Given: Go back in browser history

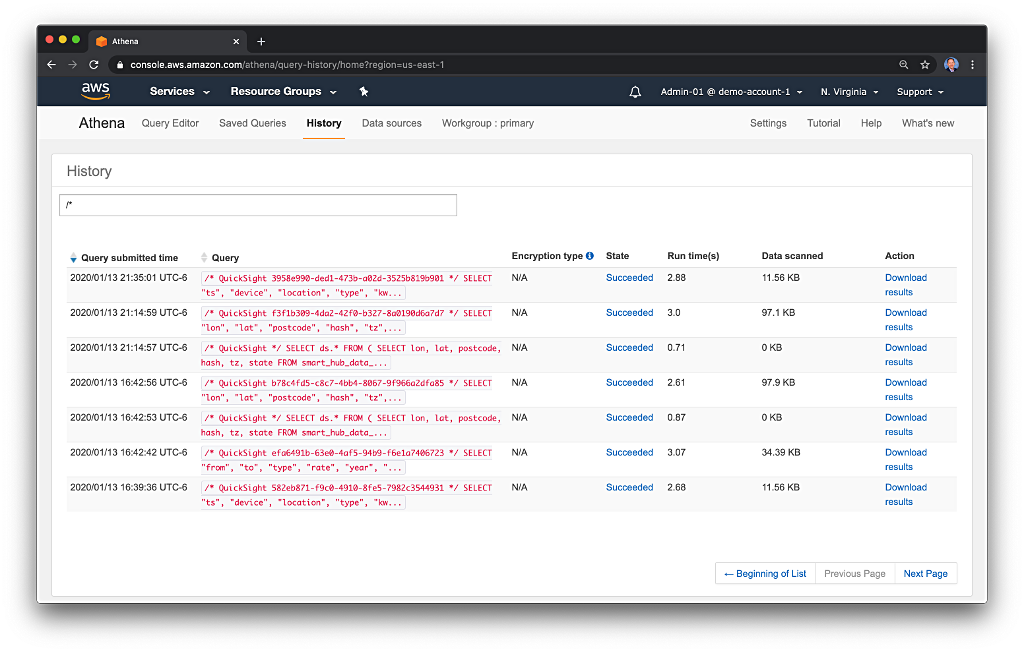Looking at the screenshot, I should click(52, 65).
